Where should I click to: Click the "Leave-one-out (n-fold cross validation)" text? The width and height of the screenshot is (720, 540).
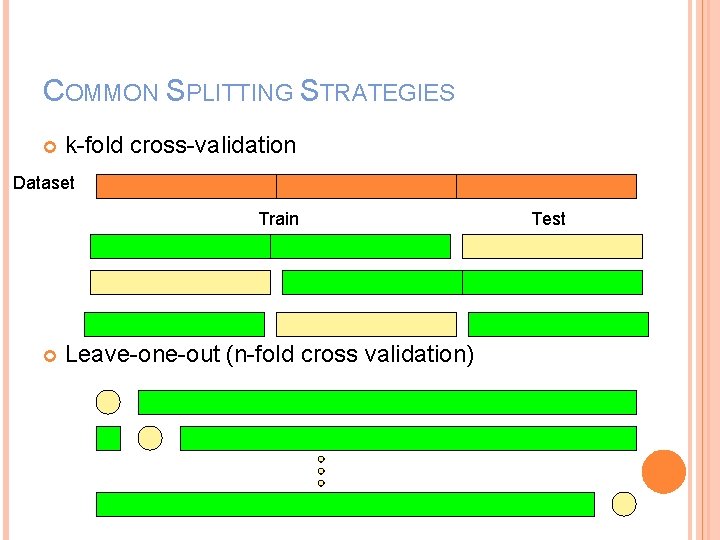pos(269,354)
